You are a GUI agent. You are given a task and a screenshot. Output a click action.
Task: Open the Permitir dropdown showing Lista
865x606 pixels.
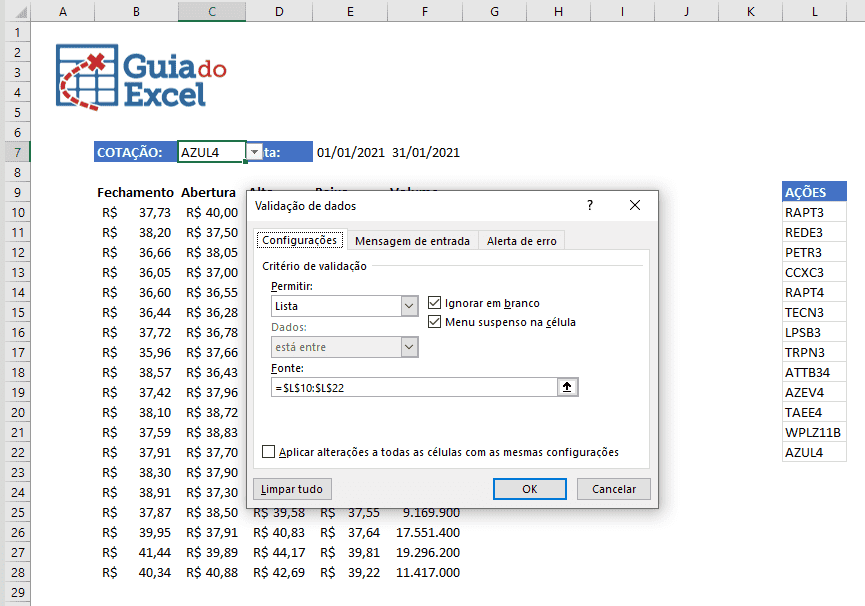click(408, 306)
